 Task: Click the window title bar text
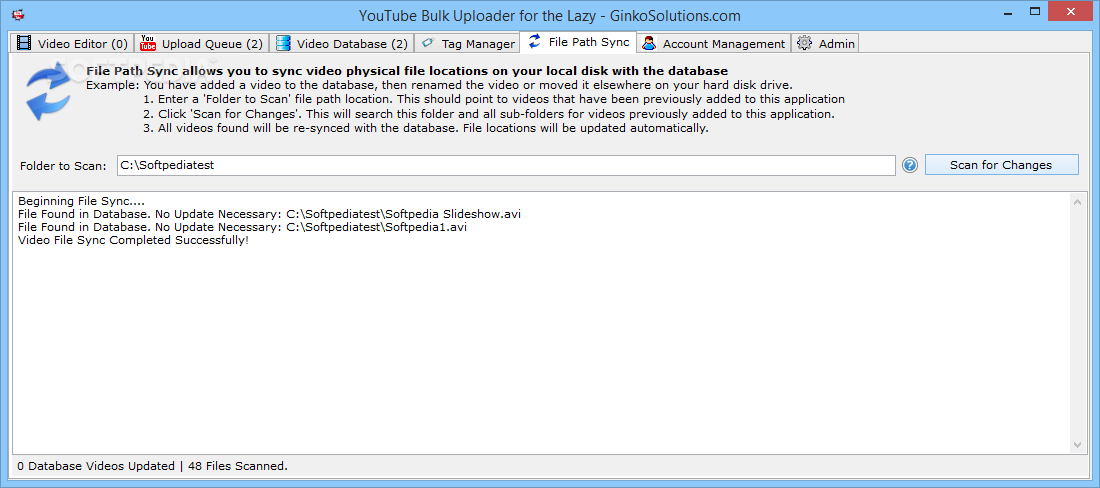coord(549,15)
